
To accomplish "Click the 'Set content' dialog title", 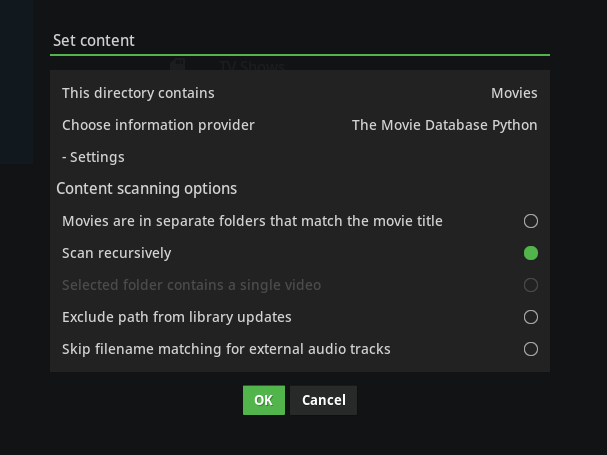I will 94,40.
